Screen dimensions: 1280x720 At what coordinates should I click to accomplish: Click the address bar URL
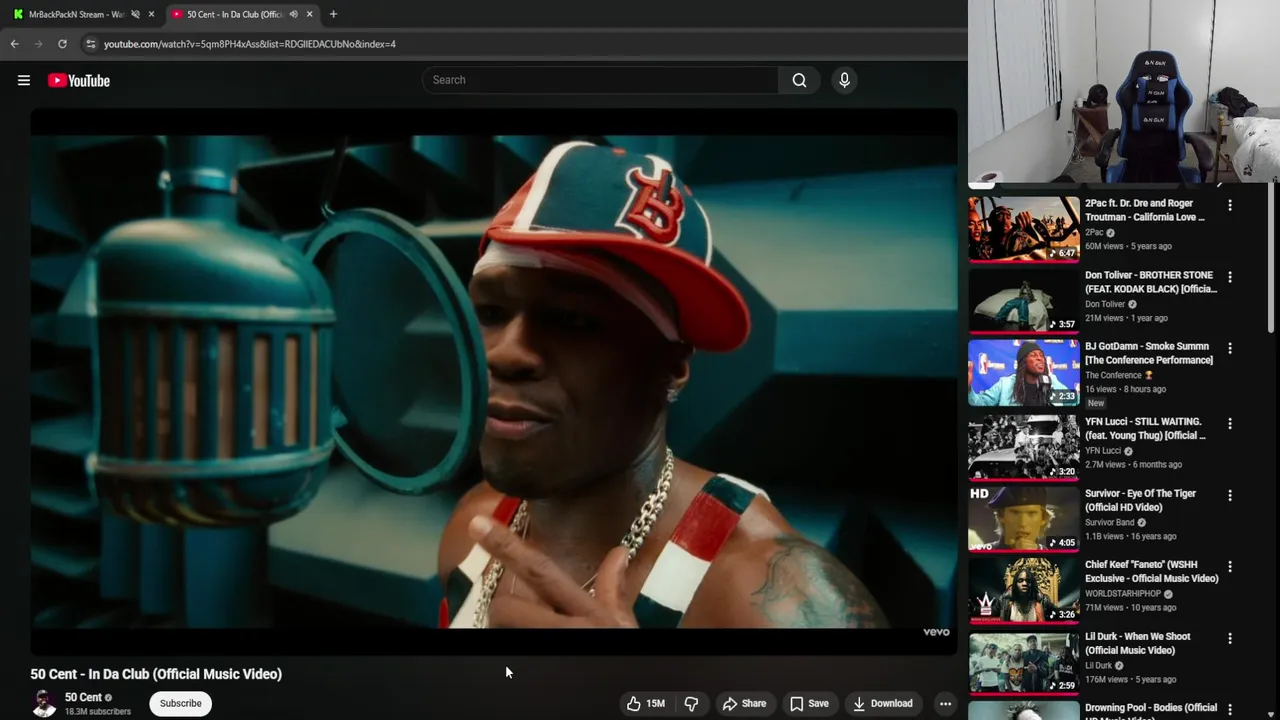tap(250, 44)
